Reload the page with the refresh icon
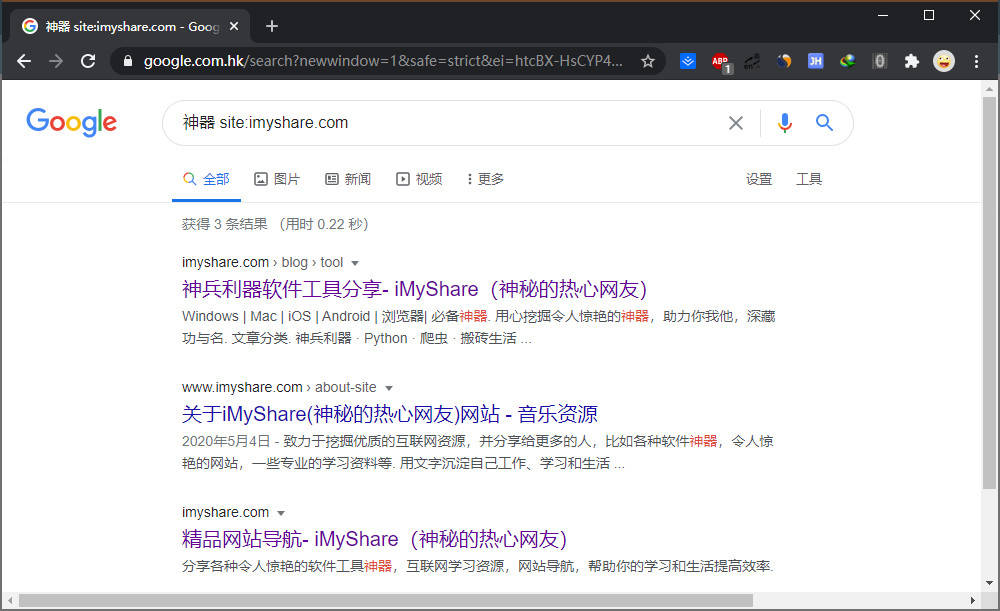The width and height of the screenshot is (1000, 611). pos(88,61)
